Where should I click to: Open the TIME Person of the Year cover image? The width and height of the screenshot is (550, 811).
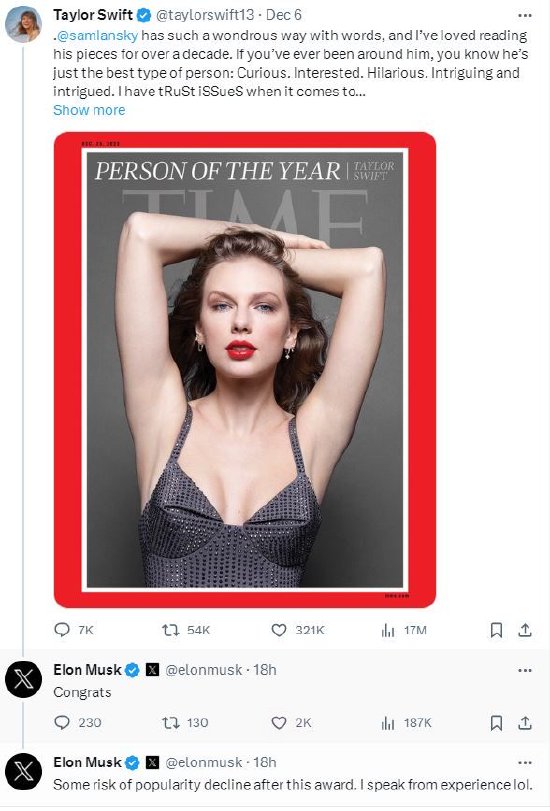tap(245, 370)
